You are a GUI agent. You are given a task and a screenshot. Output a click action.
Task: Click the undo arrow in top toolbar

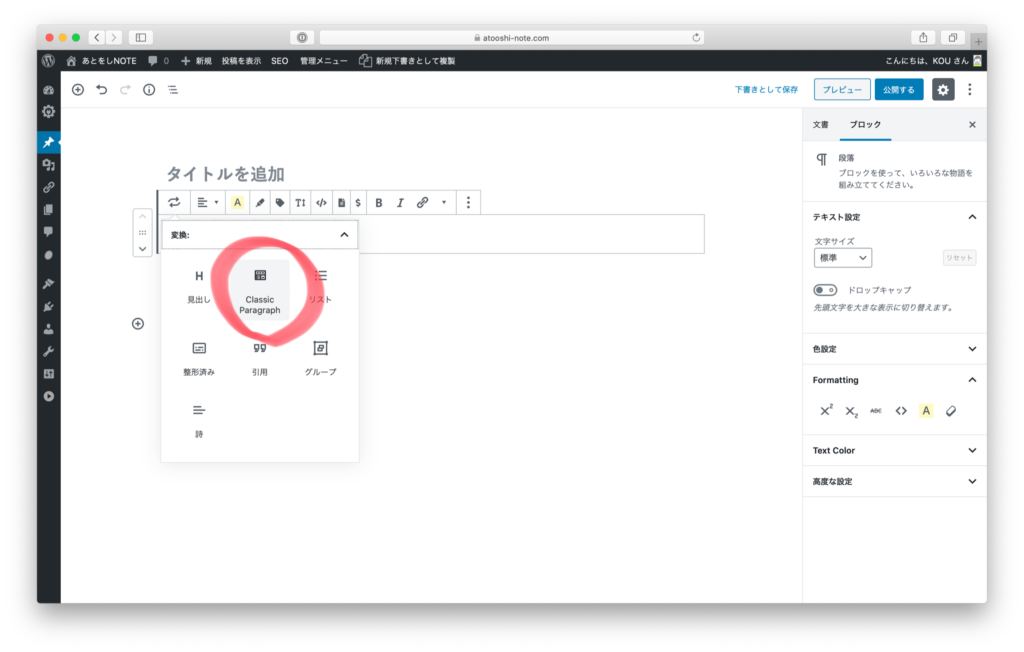point(102,90)
